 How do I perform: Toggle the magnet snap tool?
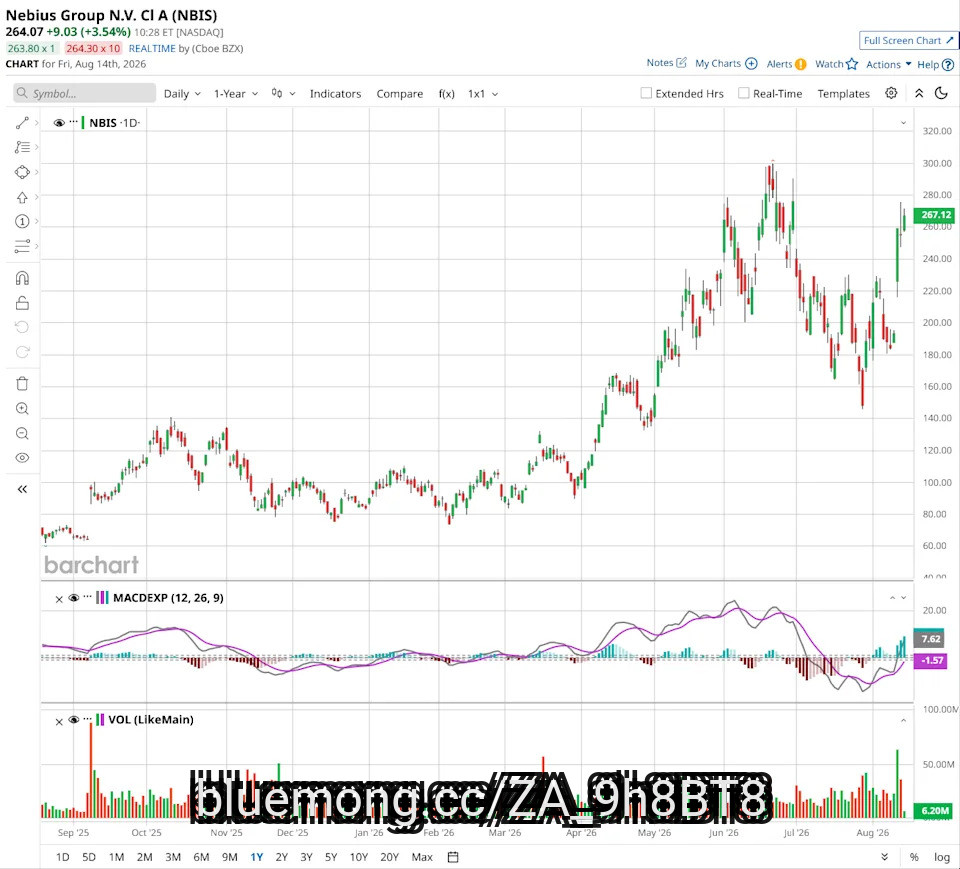point(22,279)
